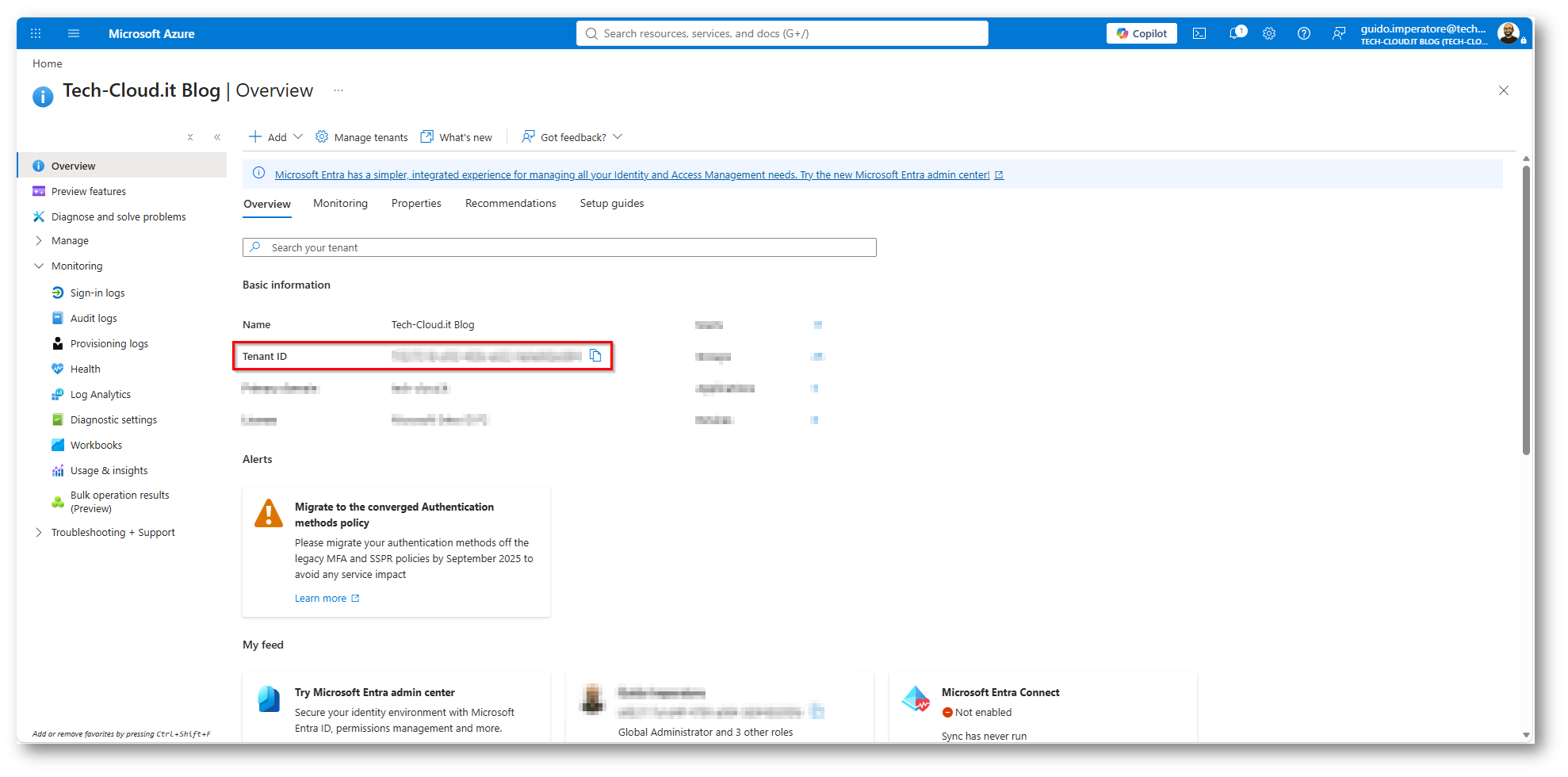Switch to the Setup guides tab
The image size is (1568, 777).
click(612, 204)
